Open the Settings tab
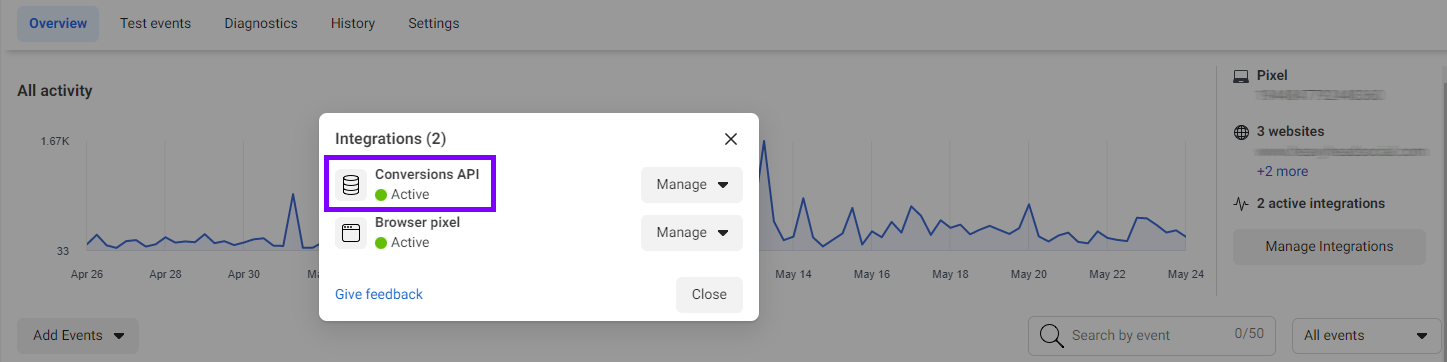 pyautogui.click(x=434, y=23)
